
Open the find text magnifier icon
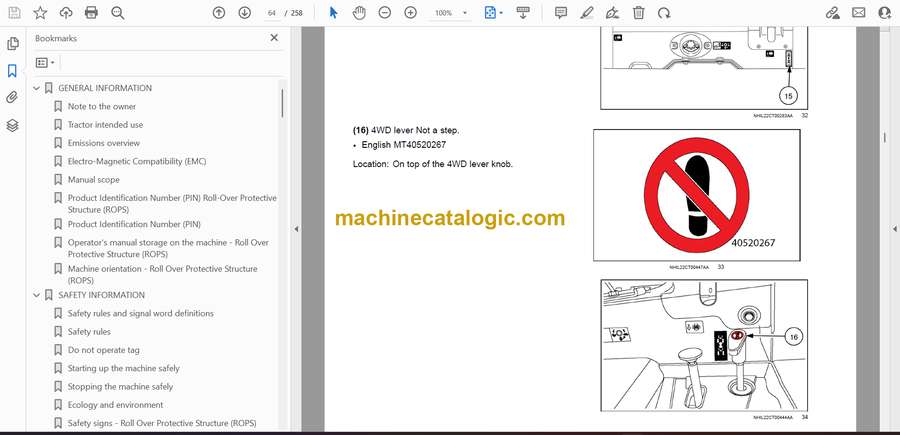[118, 13]
